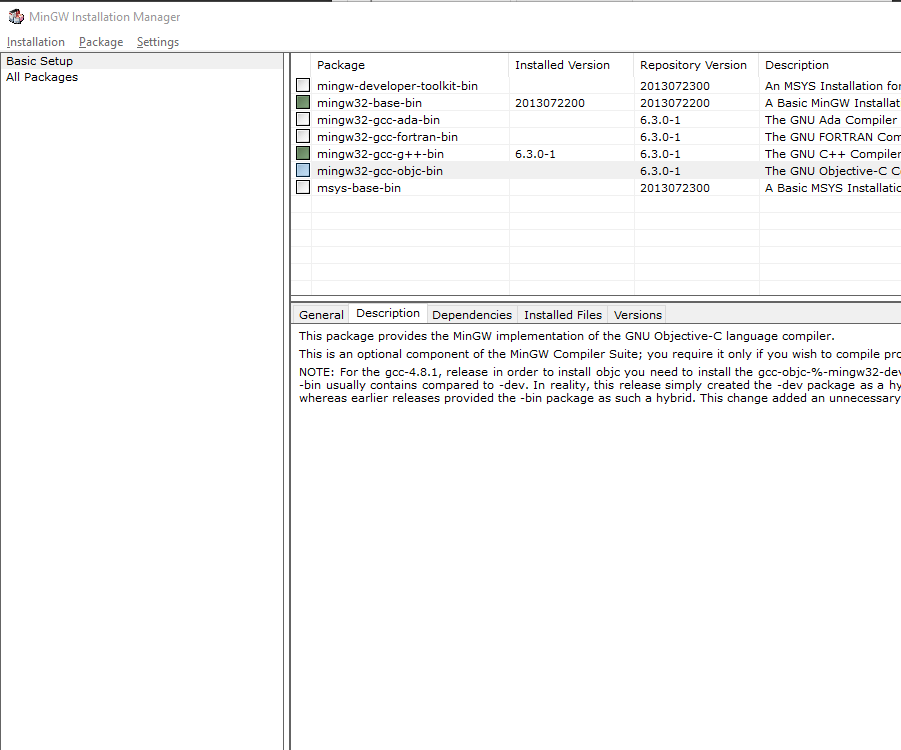Mark mingw32-gcc-ada-bin checkbox
This screenshot has width=901, height=750.
point(303,120)
